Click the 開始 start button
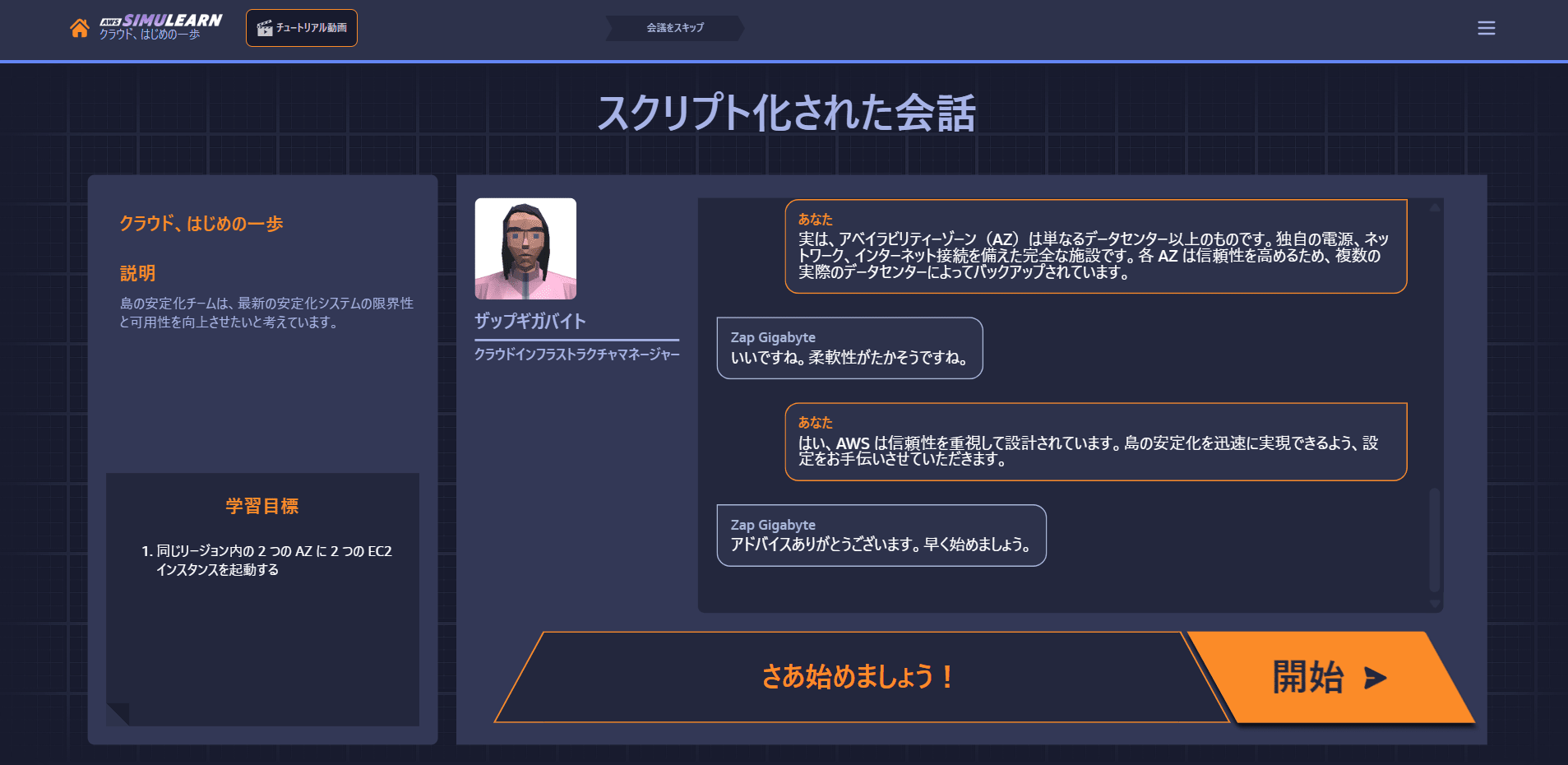Viewport: 1568px width, 765px height. [x=1330, y=677]
